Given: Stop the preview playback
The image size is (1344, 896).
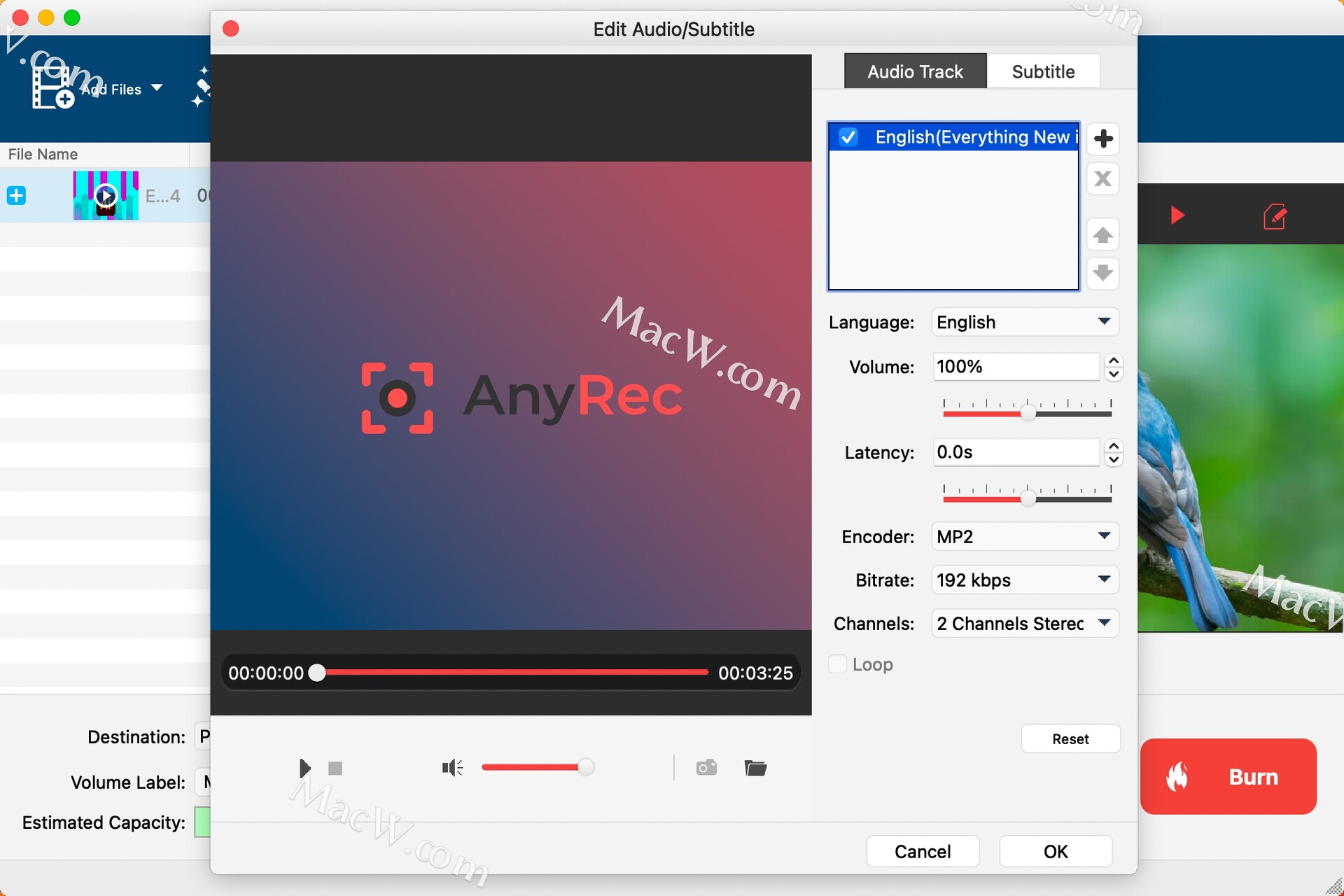Looking at the screenshot, I should (x=335, y=769).
